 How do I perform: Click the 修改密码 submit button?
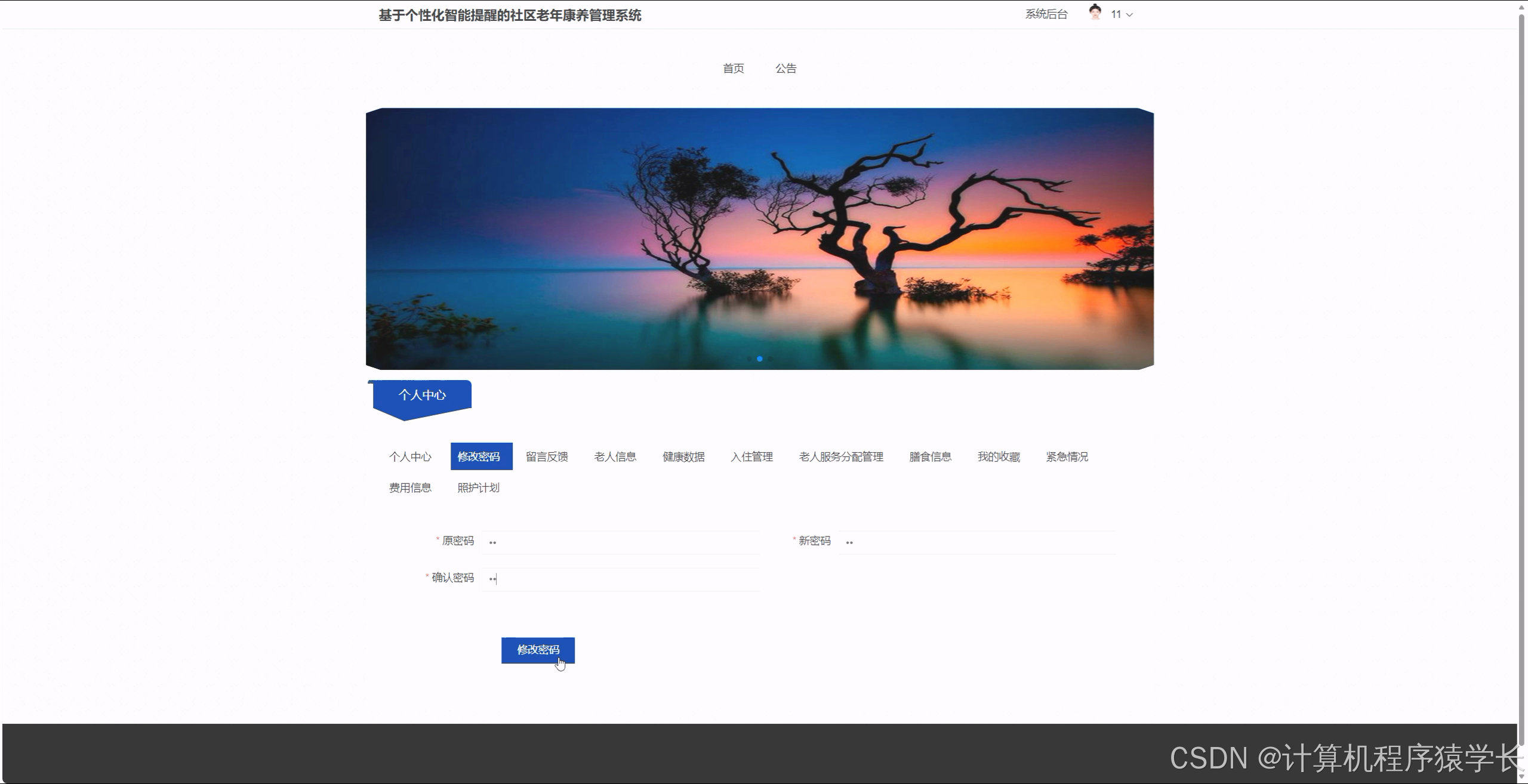coord(538,650)
